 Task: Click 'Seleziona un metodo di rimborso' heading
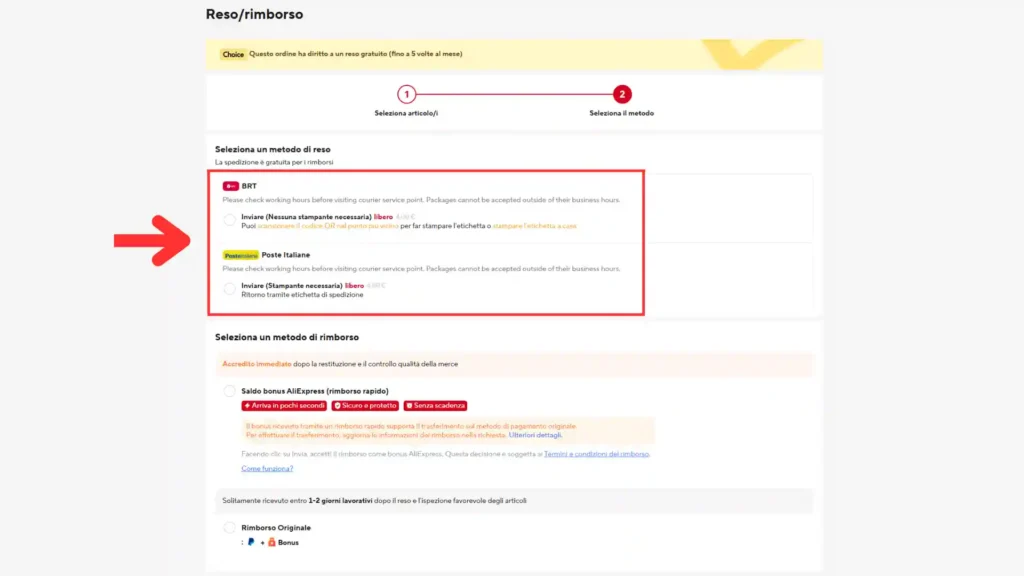tap(287, 337)
